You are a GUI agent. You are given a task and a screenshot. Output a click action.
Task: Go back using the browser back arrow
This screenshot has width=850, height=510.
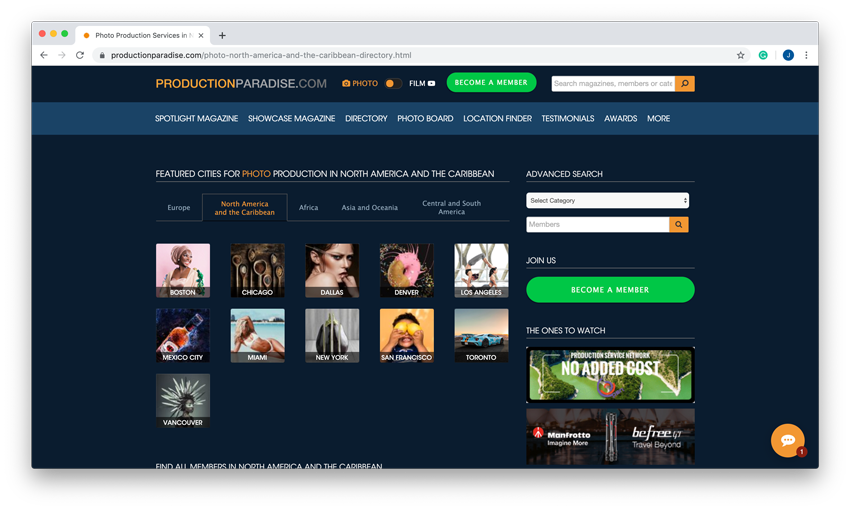[x=44, y=55]
